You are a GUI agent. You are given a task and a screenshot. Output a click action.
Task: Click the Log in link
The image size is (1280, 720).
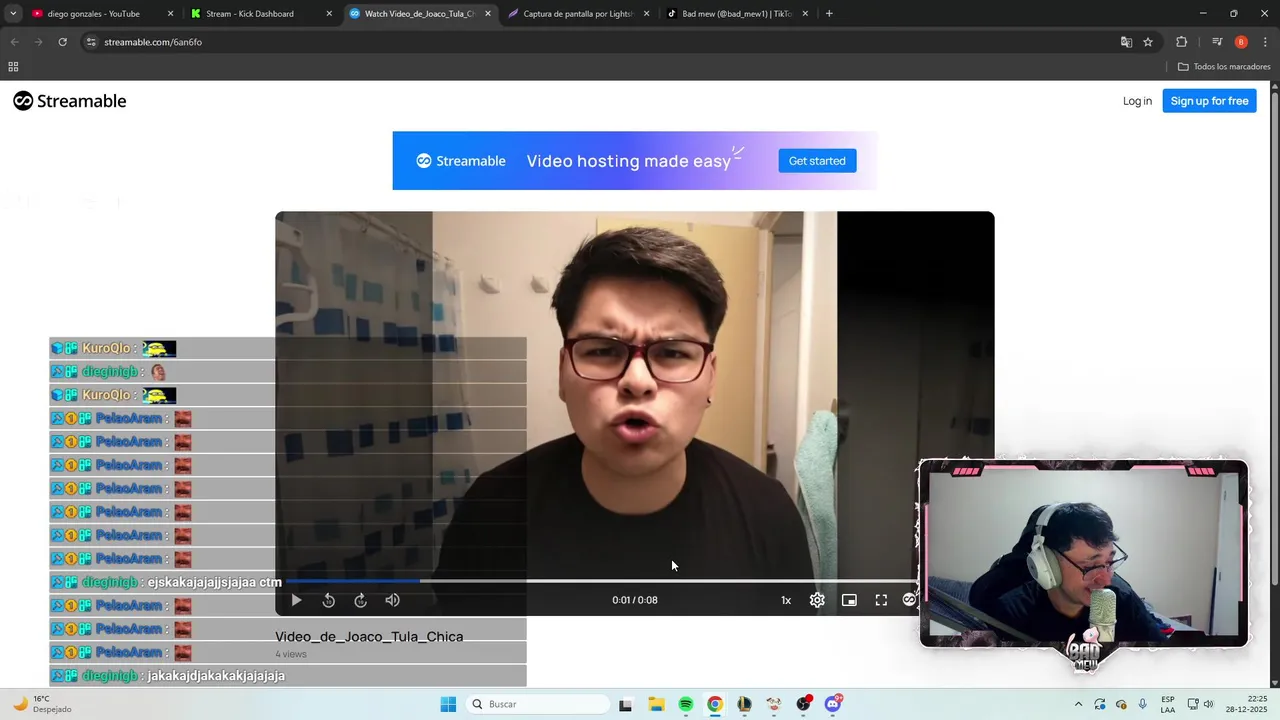point(1137,101)
